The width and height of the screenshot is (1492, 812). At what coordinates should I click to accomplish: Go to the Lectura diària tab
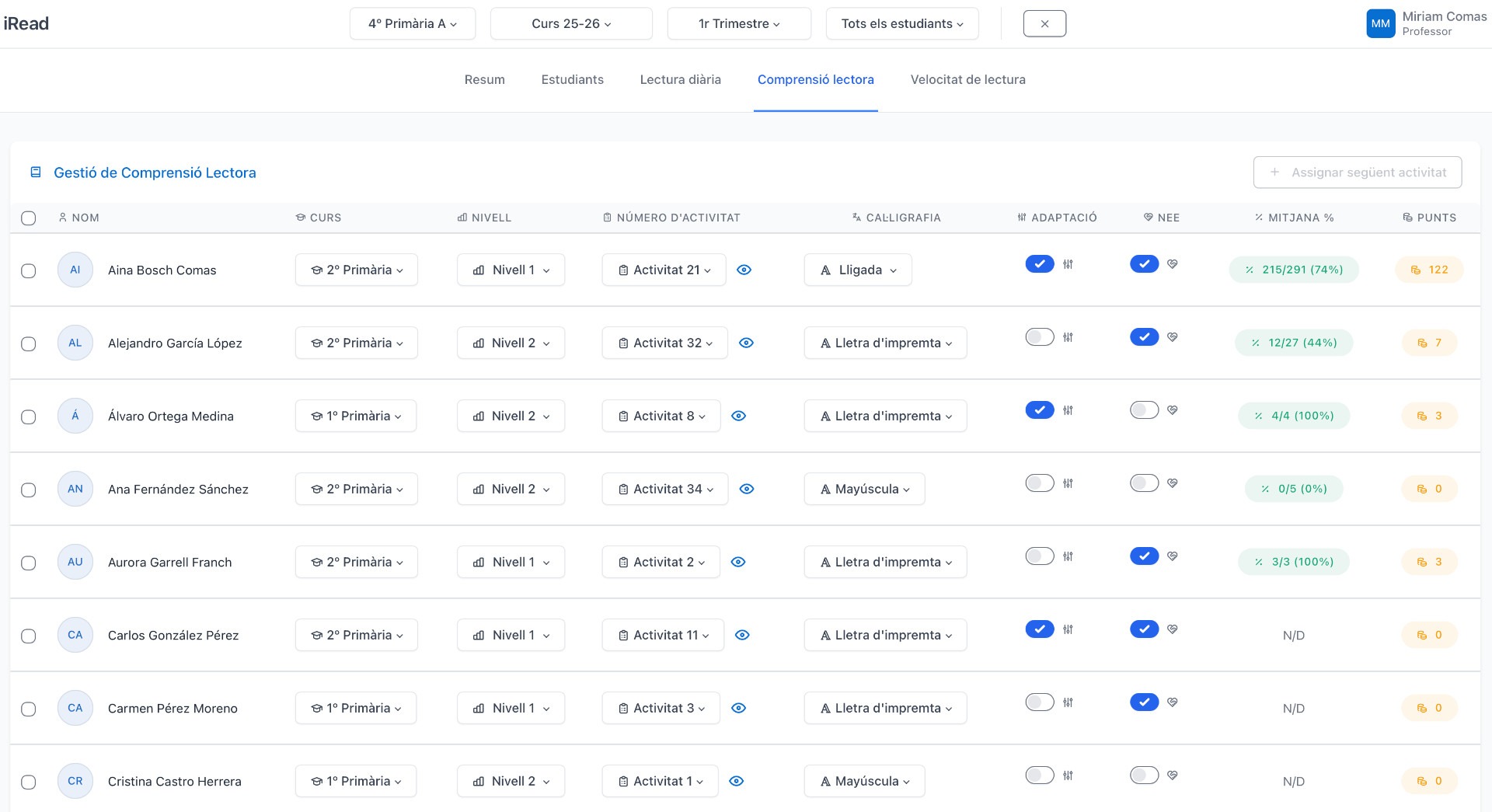[681, 79]
